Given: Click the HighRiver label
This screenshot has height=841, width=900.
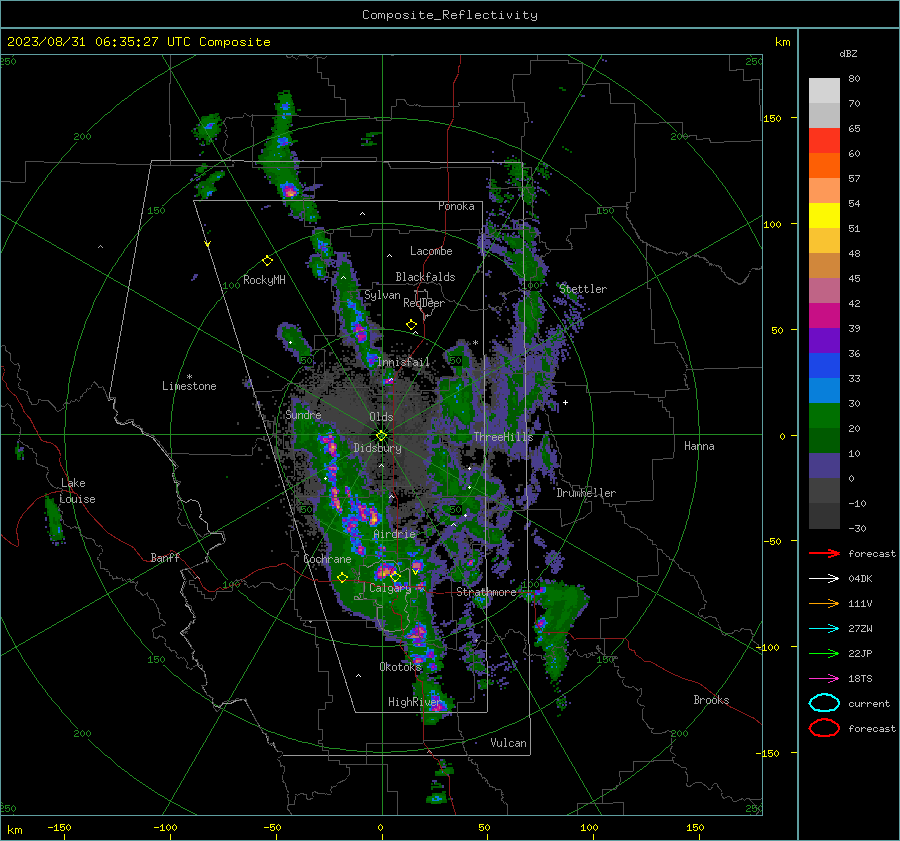Looking at the screenshot, I should 414,702.
